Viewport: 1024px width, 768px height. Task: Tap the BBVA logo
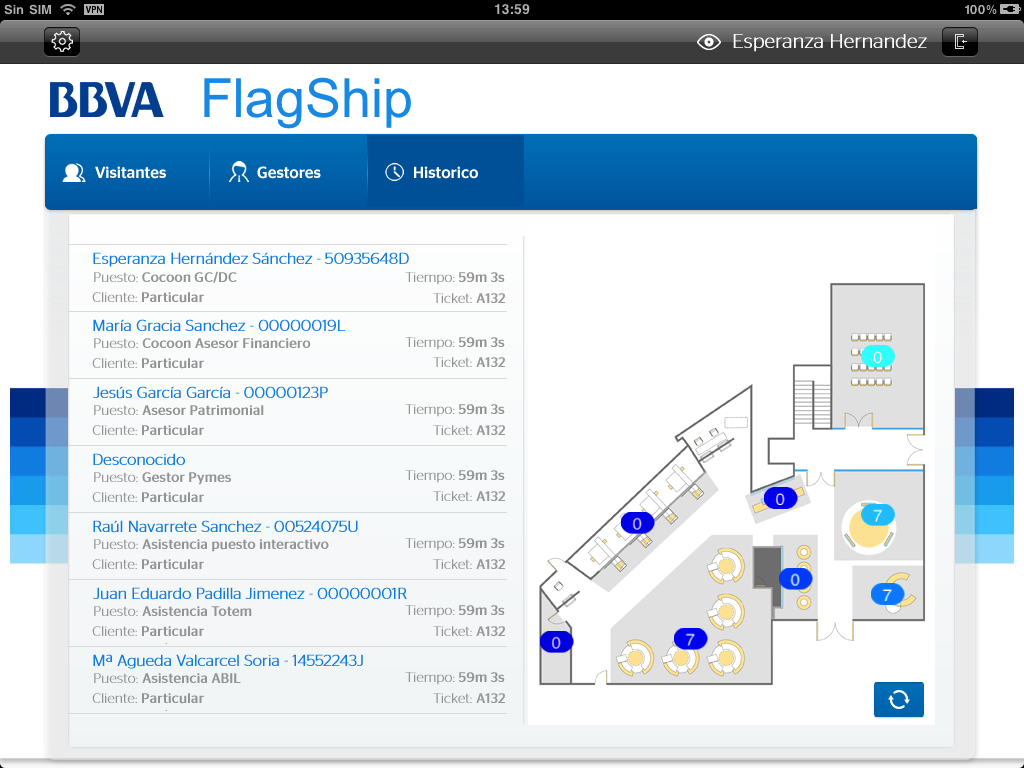click(x=106, y=100)
